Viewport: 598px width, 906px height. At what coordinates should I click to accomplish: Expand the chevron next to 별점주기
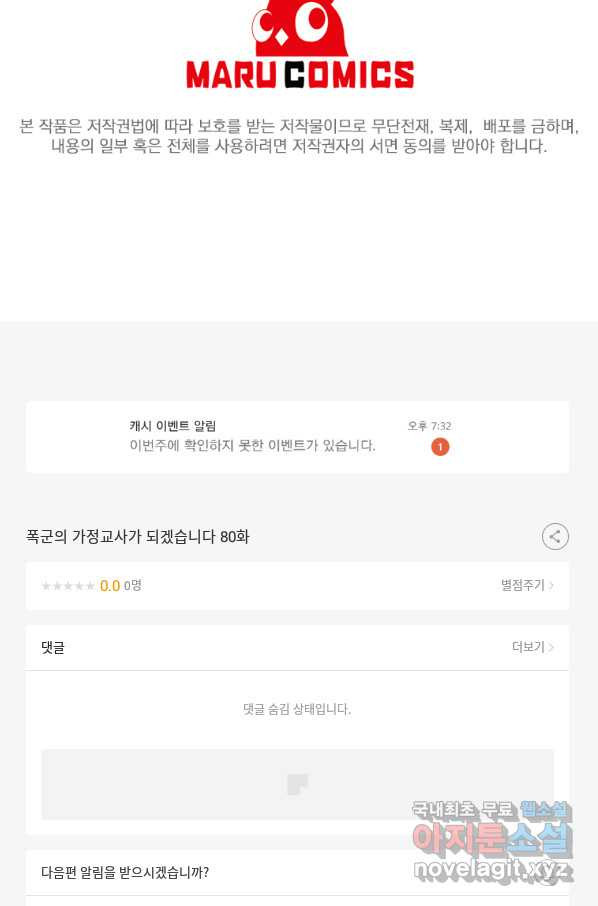551,585
